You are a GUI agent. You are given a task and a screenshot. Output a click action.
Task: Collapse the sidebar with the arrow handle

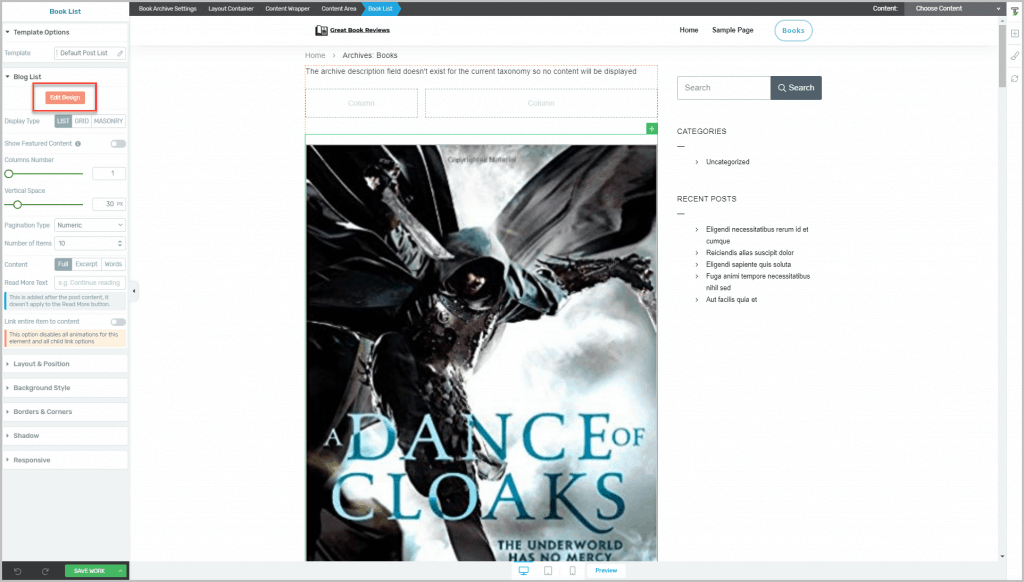(x=134, y=291)
